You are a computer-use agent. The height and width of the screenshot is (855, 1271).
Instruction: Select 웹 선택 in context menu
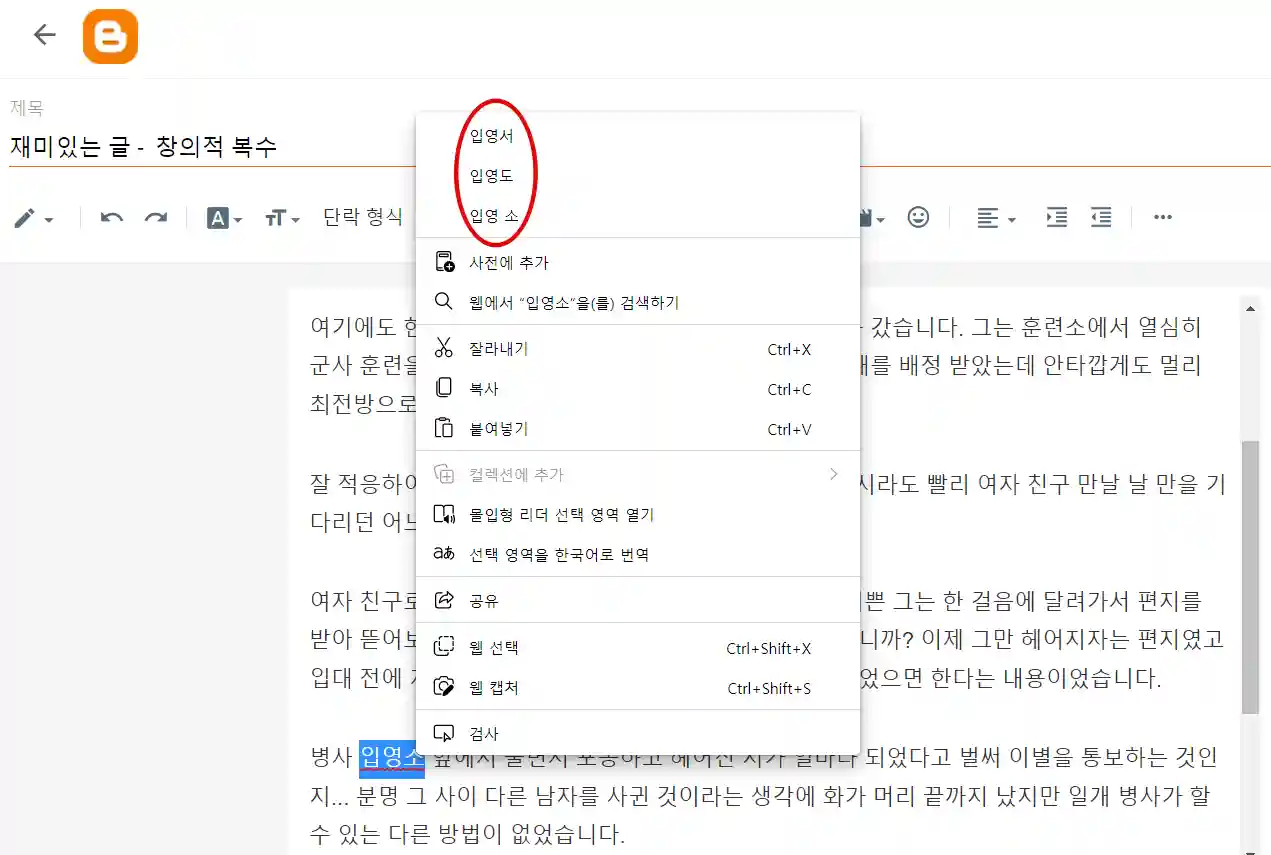coord(638,648)
